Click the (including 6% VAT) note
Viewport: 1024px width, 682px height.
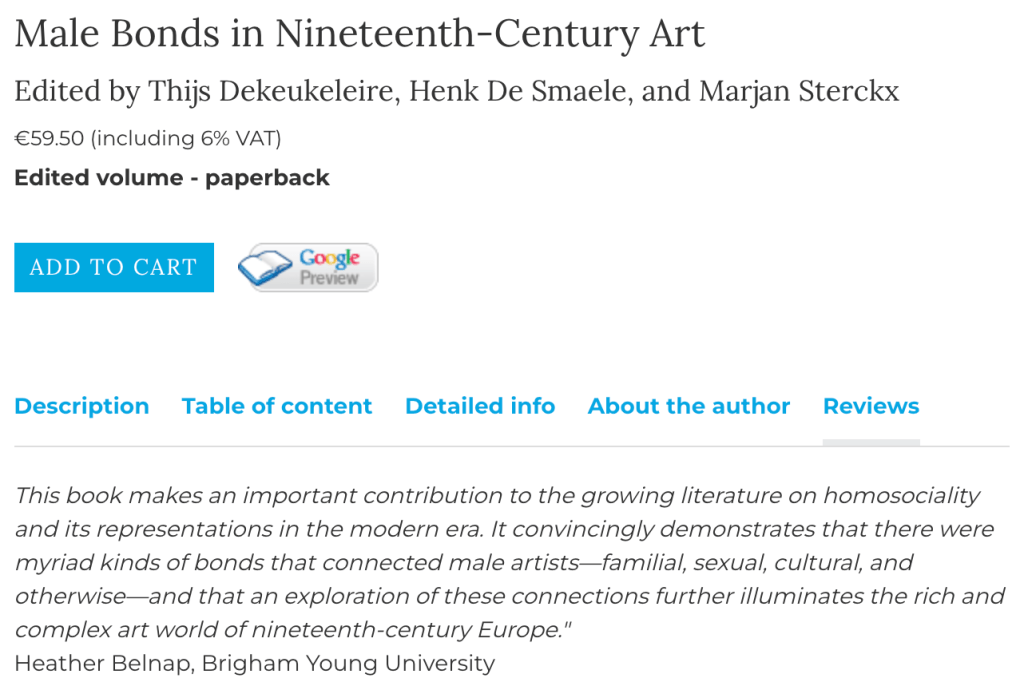tap(189, 138)
